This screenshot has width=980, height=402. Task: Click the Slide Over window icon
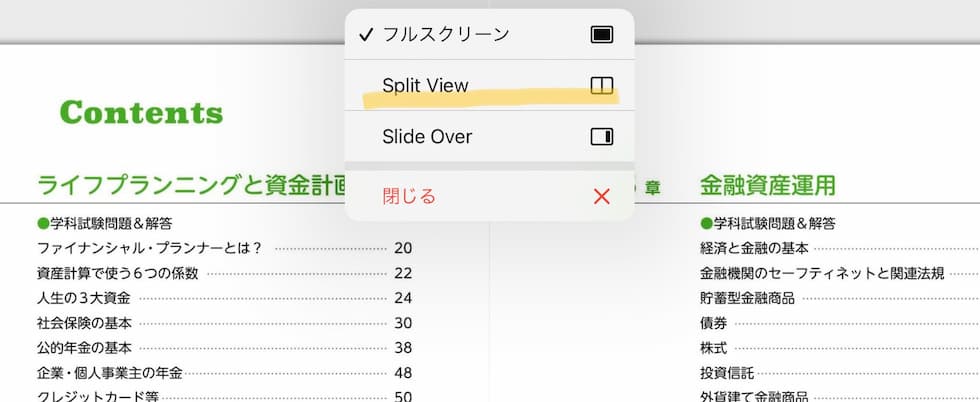click(x=601, y=137)
